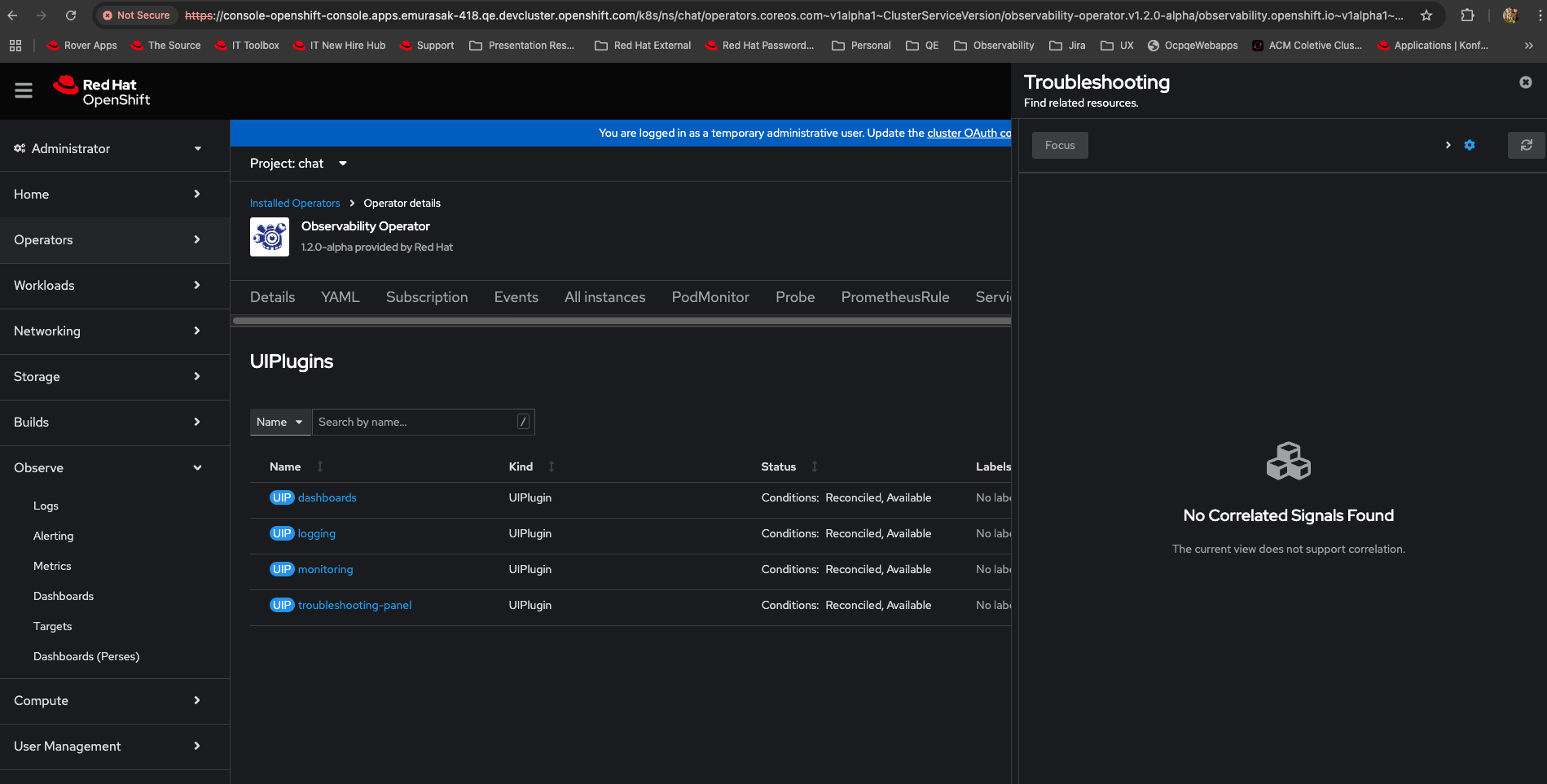Switch to the YAML tab
Image resolution: width=1547 pixels, height=784 pixels.
point(340,297)
